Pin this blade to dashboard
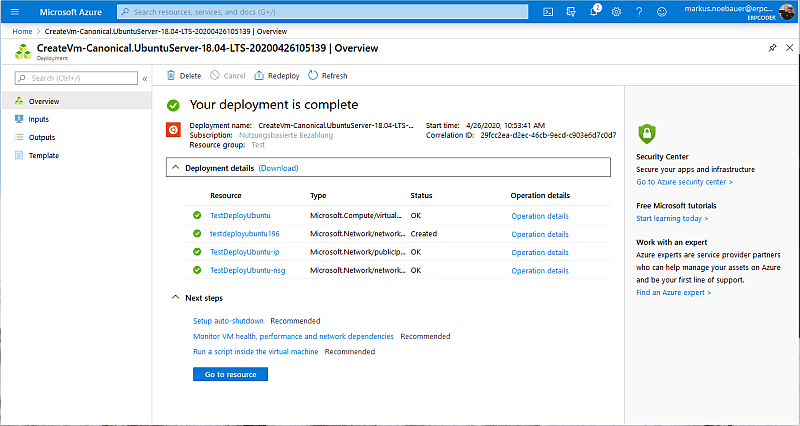This screenshot has height=426, width=800. tap(772, 48)
